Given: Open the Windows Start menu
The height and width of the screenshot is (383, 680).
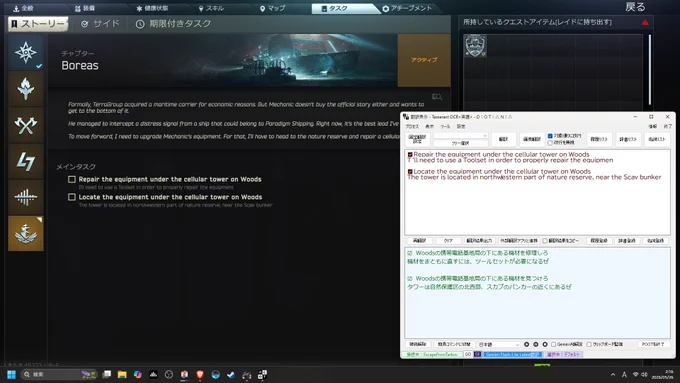Looking at the screenshot, I should tap(11, 375).
